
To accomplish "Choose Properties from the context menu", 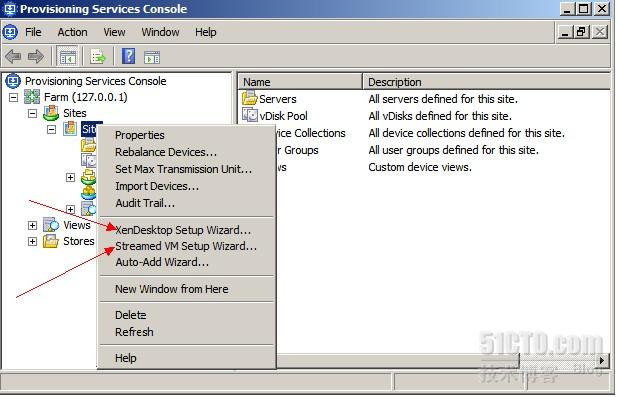I will point(187,135).
